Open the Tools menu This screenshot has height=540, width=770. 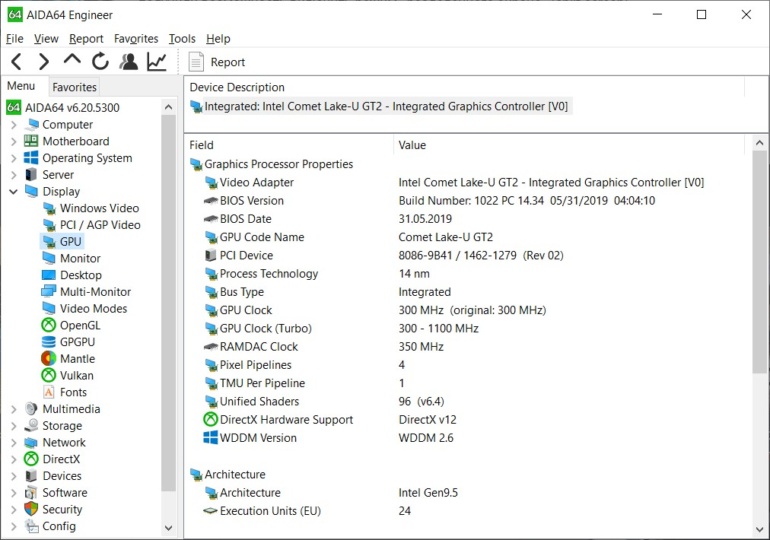182,39
